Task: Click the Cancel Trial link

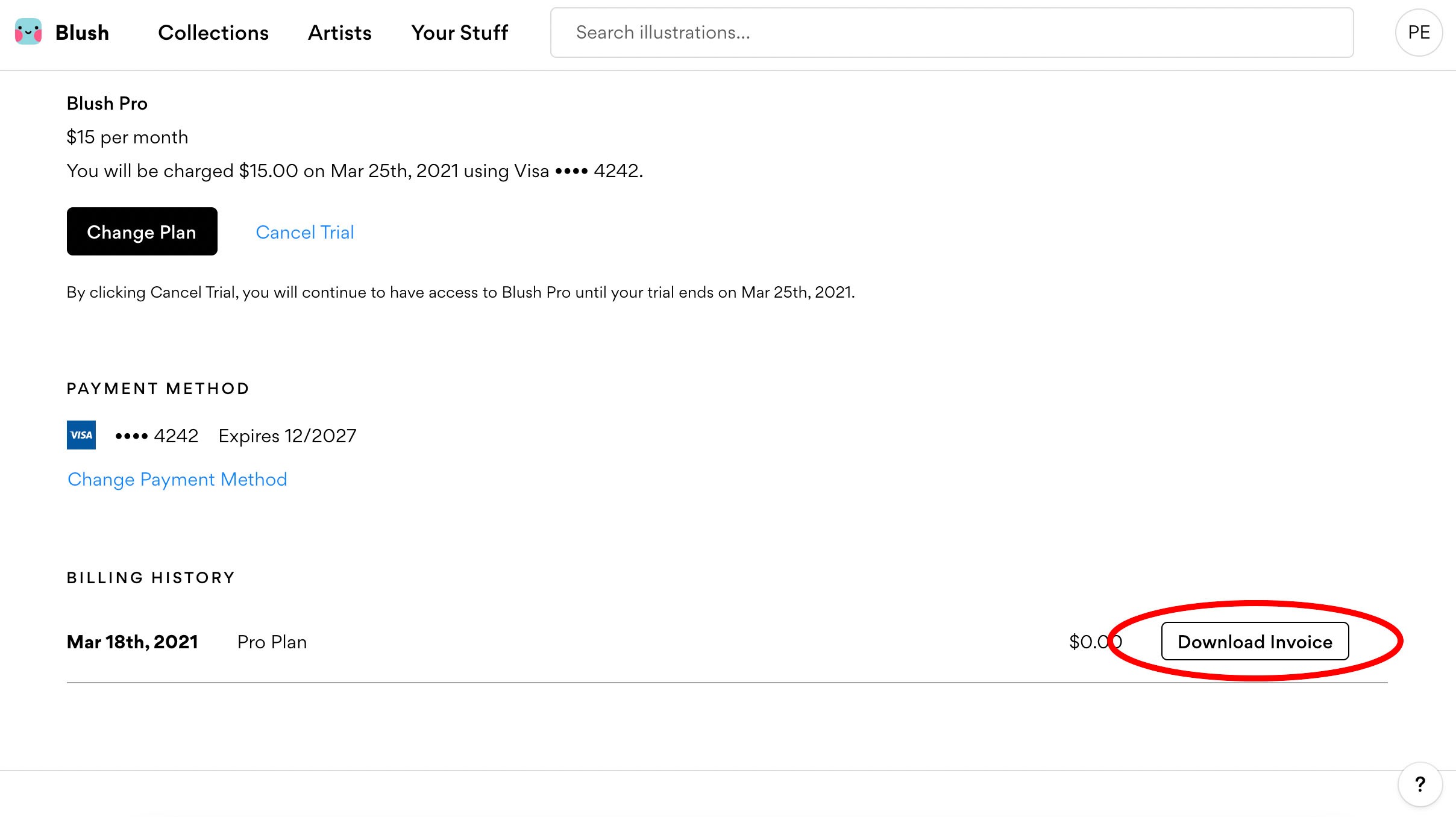Action: point(304,232)
